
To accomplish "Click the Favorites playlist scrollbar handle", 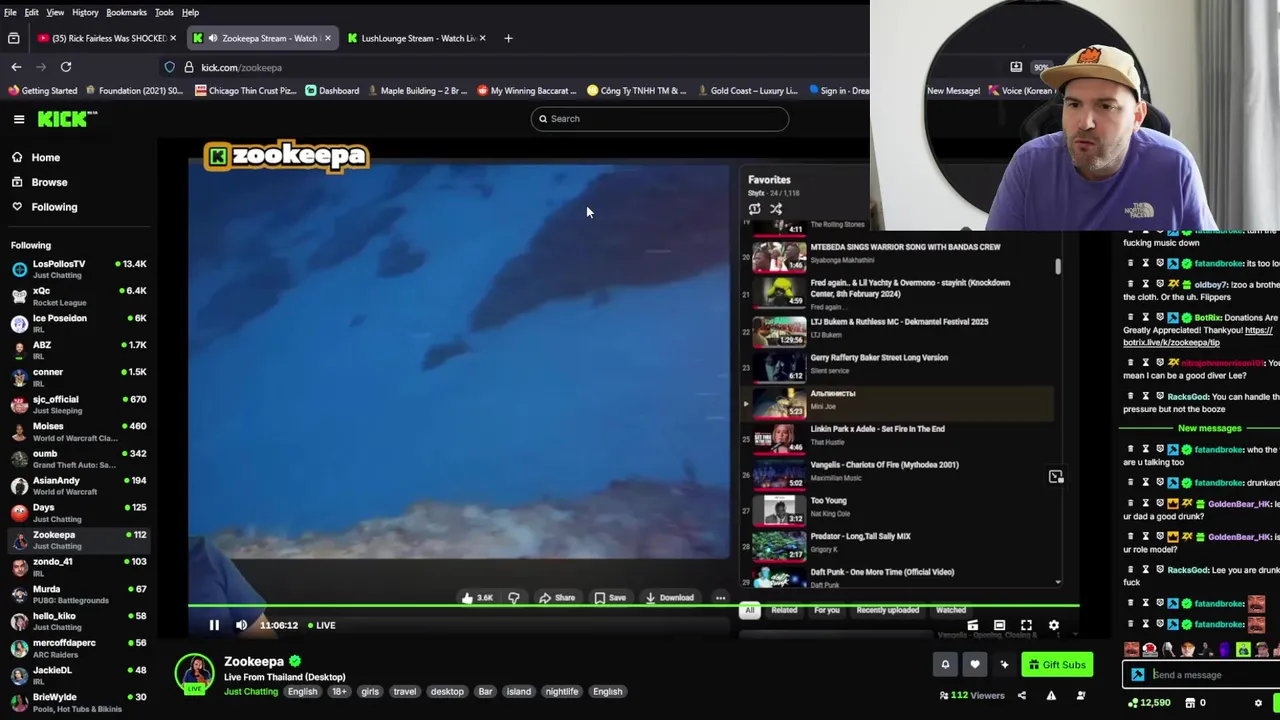I will click(1058, 265).
